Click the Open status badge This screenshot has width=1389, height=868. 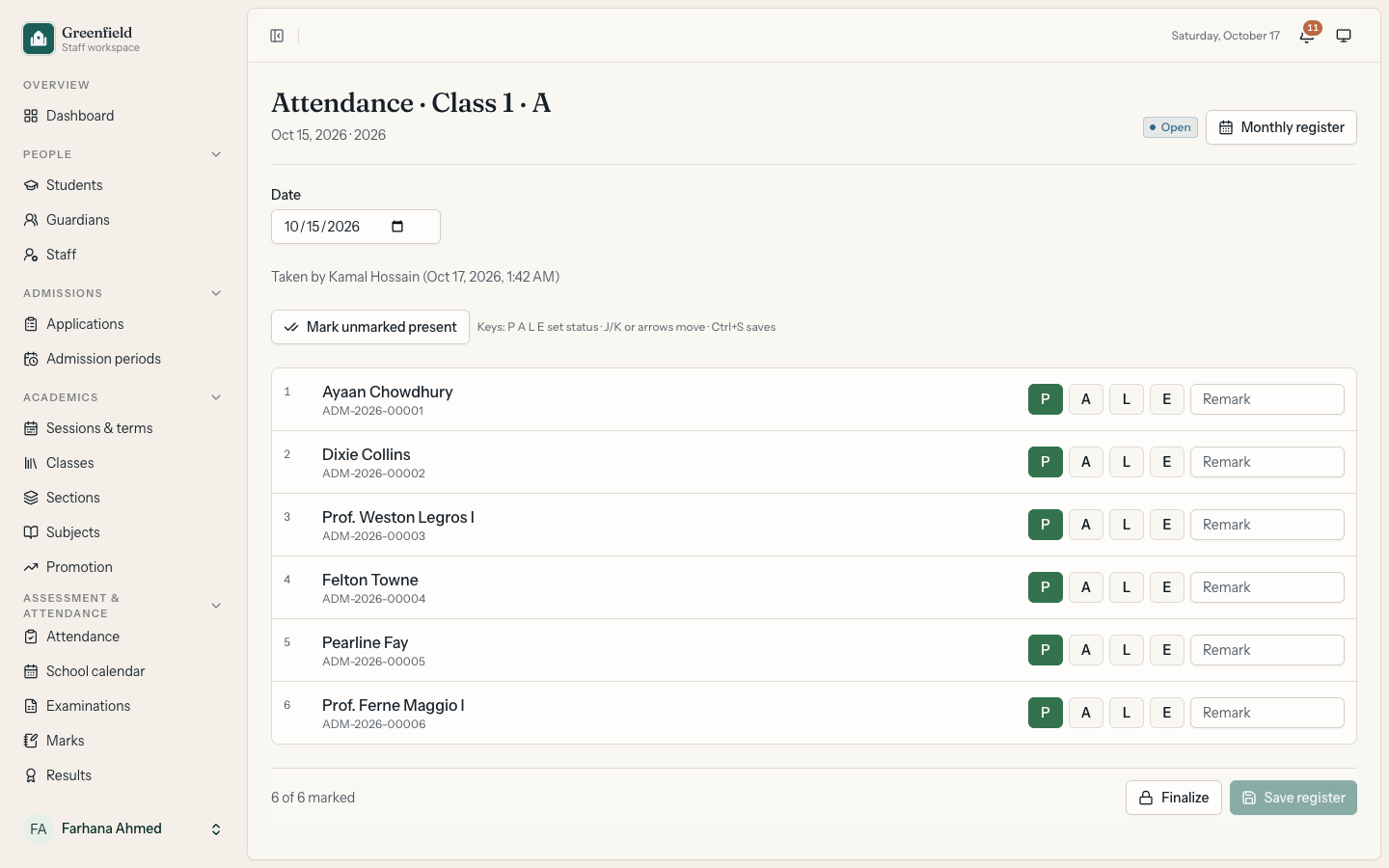click(1170, 127)
